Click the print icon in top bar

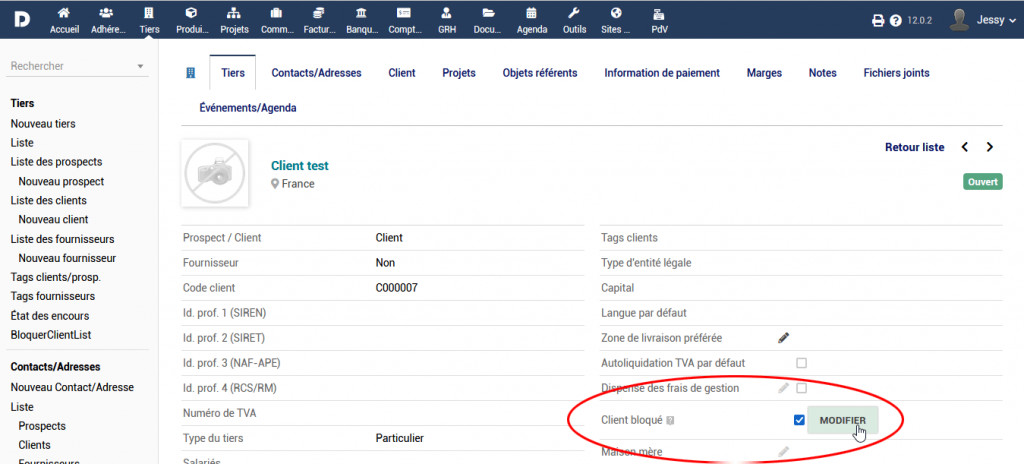point(878,20)
